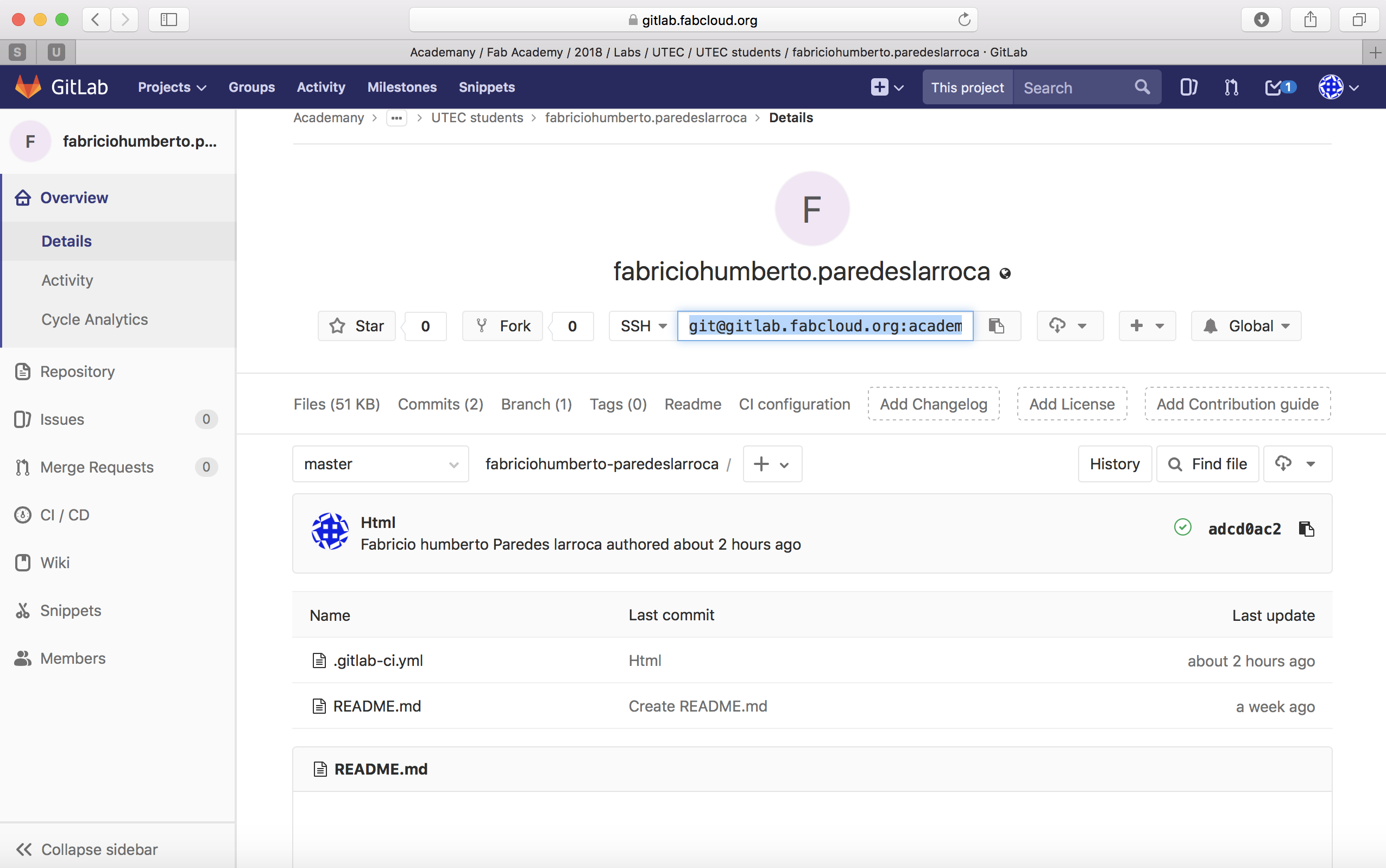Open the new item plus dropdown in navbar
1386x868 pixels.
coord(887,87)
